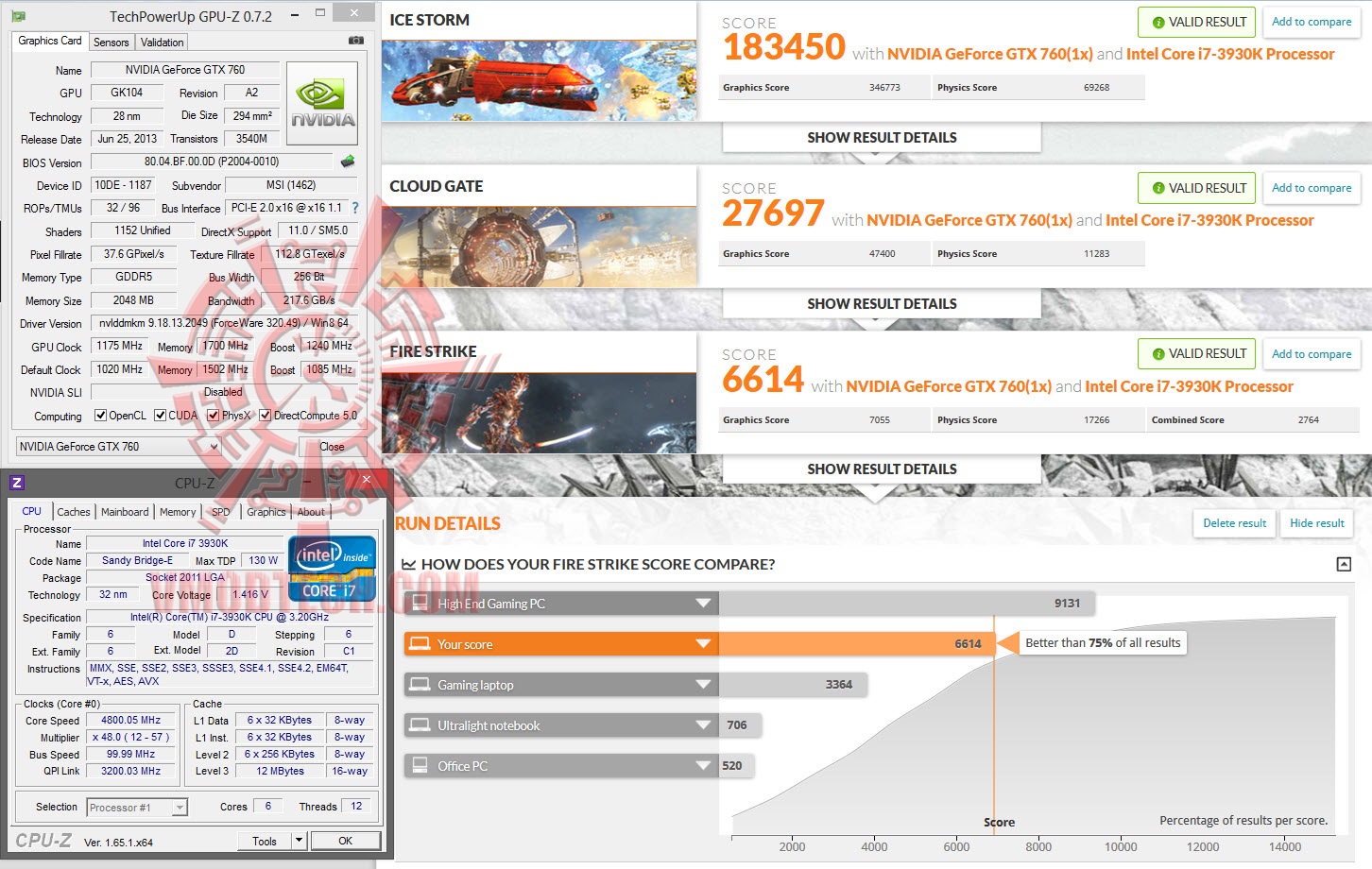Screen dimensions: 1372x869
Task: Open the Processor #1 selection dropdown
Action: 180,808
